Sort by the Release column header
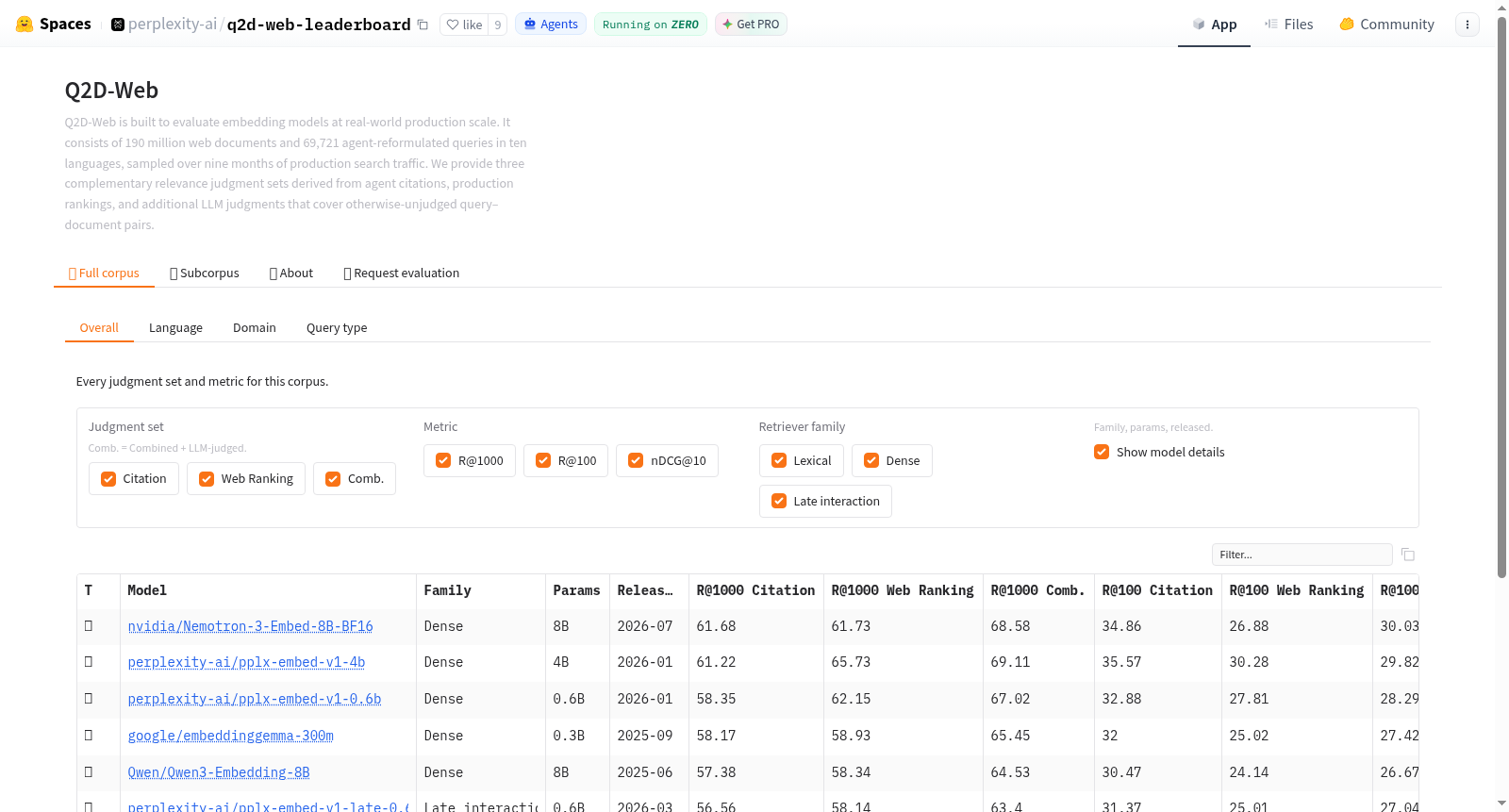 [649, 591]
